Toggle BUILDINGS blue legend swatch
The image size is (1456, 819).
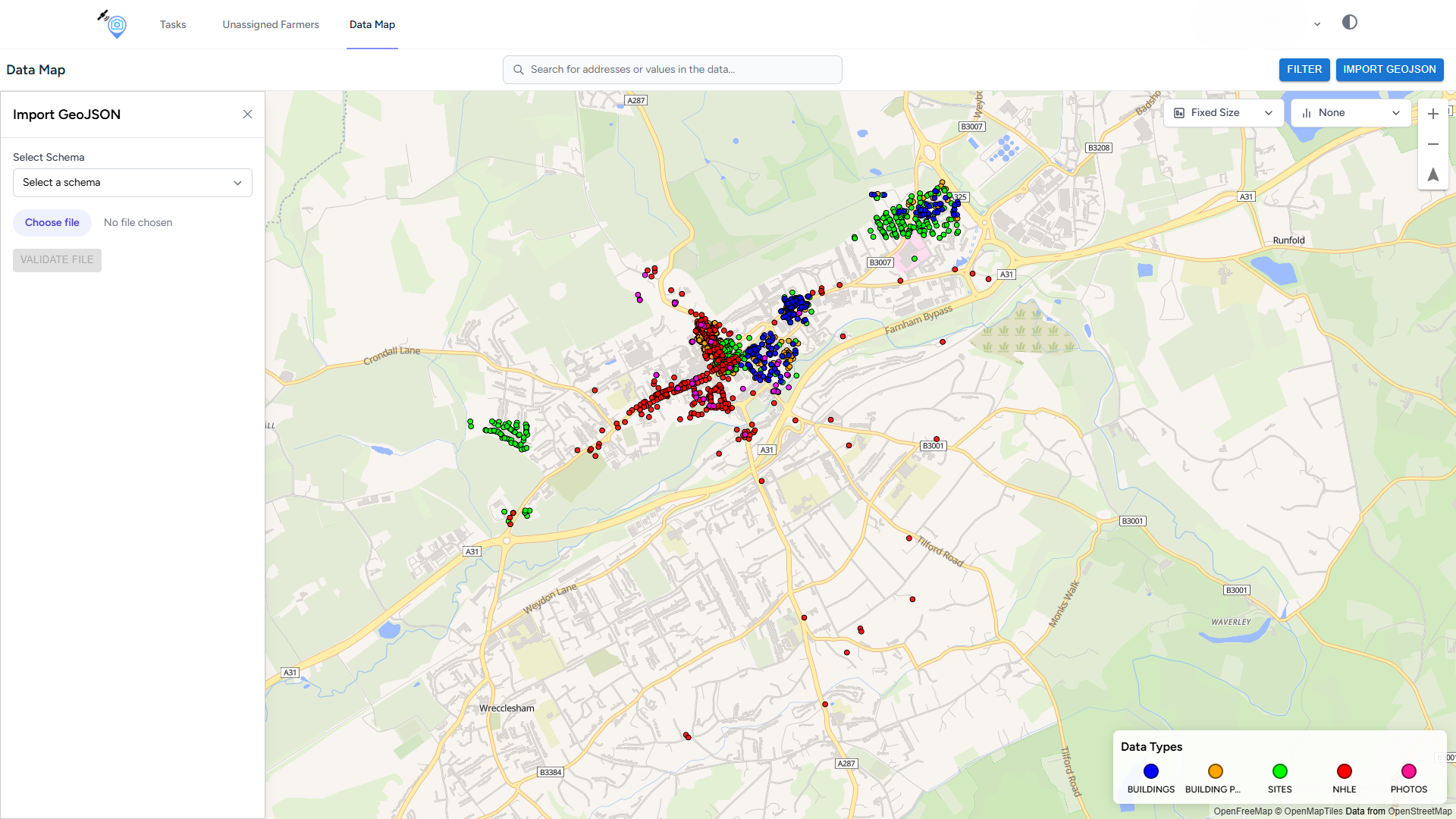[1150, 771]
